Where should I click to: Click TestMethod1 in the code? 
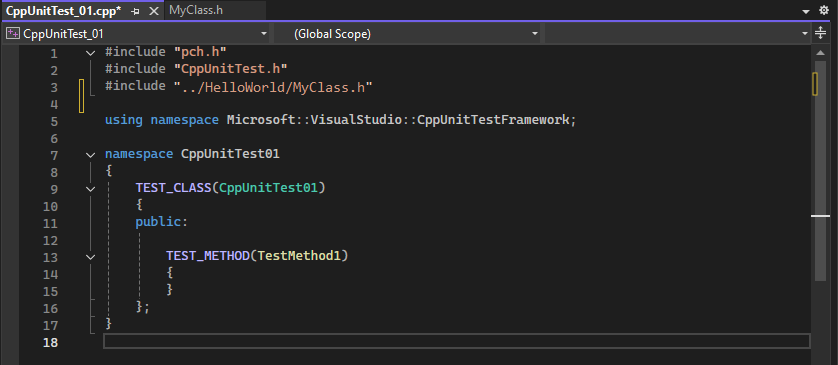point(299,257)
